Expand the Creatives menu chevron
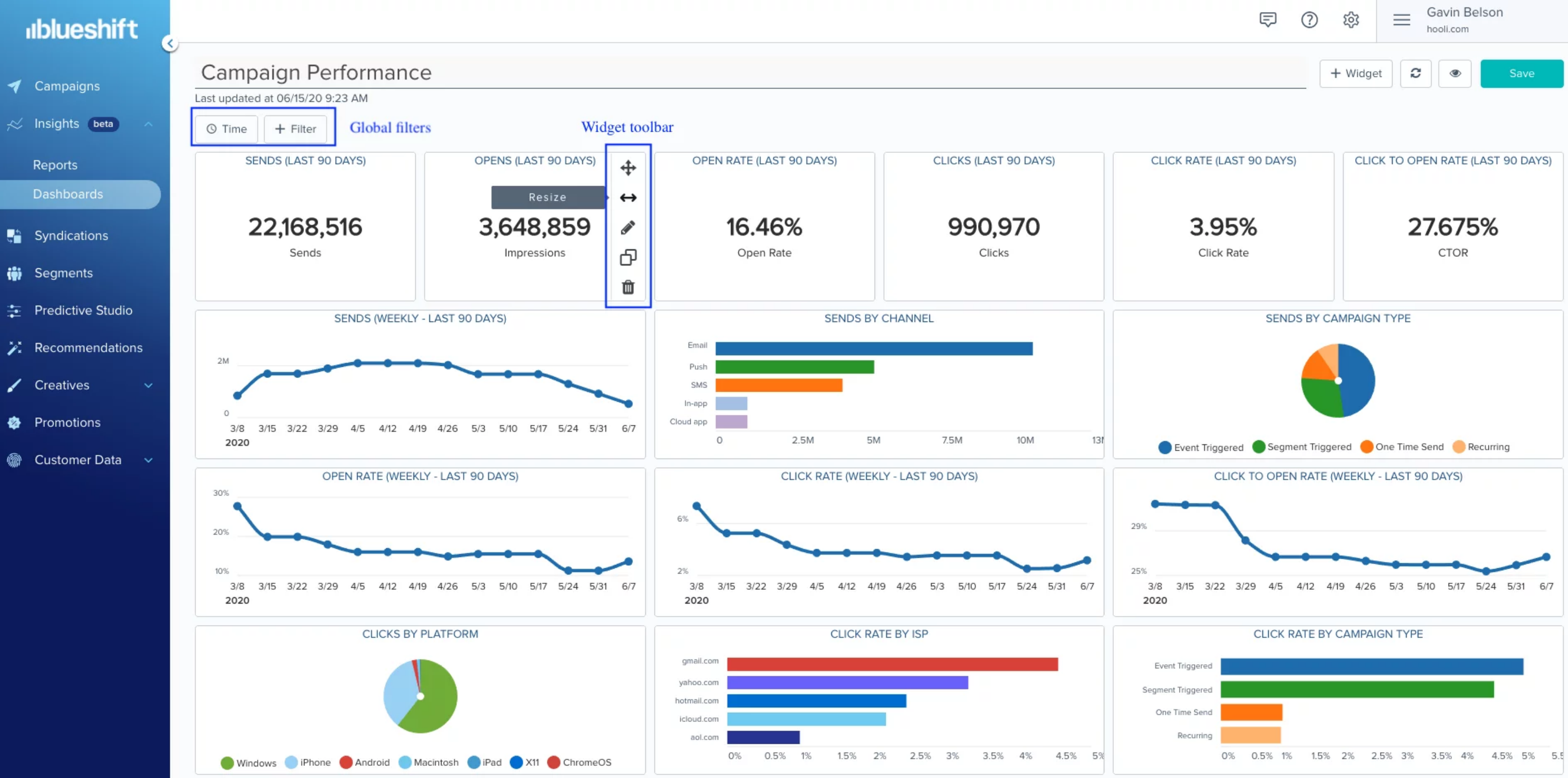 148,385
